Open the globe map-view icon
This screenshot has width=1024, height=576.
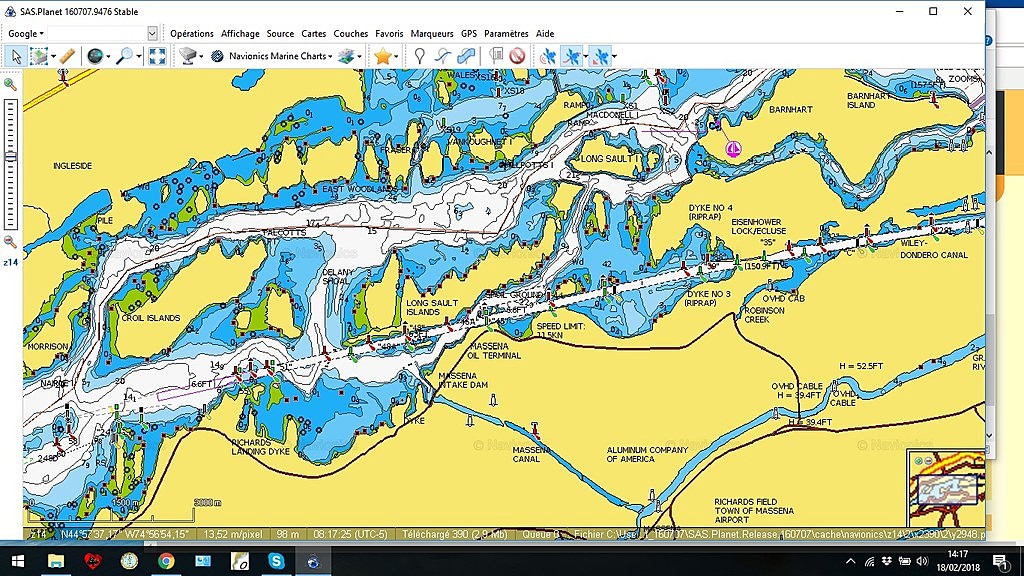coord(95,56)
